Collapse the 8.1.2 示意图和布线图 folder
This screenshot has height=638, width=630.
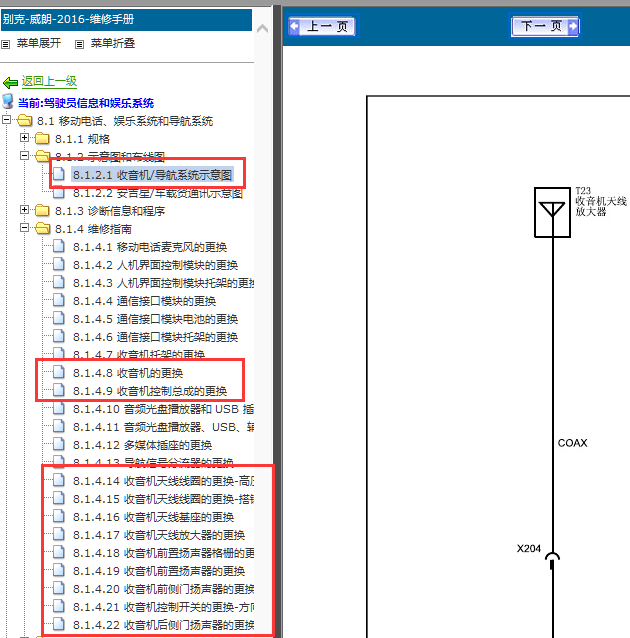[24, 155]
